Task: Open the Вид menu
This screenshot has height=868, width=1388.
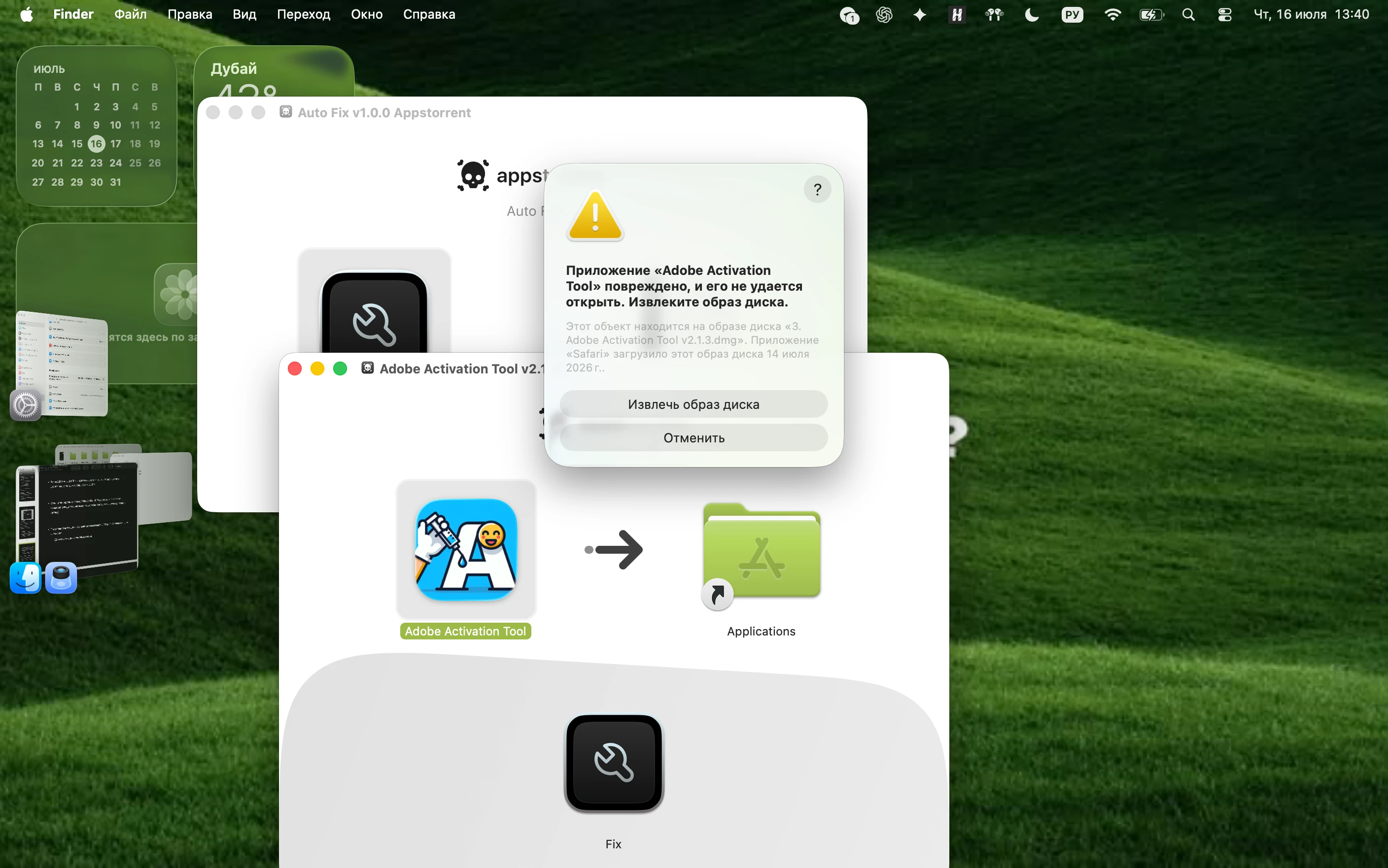Action: point(244,14)
